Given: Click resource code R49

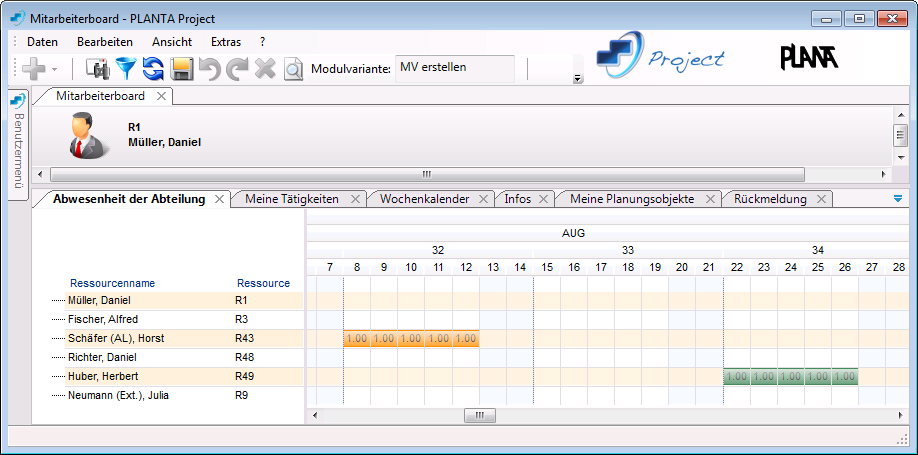Looking at the screenshot, I should (x=244, y=377).
